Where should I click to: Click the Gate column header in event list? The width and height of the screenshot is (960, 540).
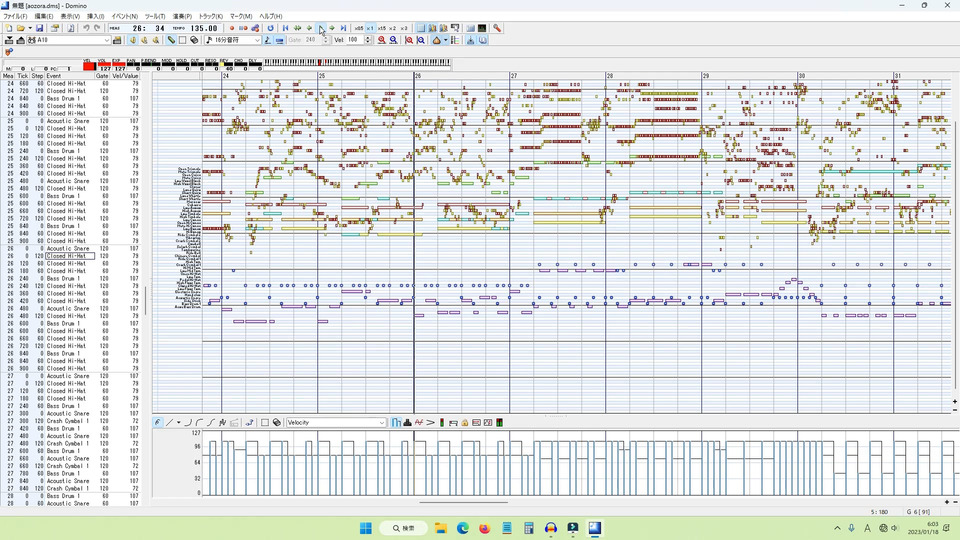[102, 76]
